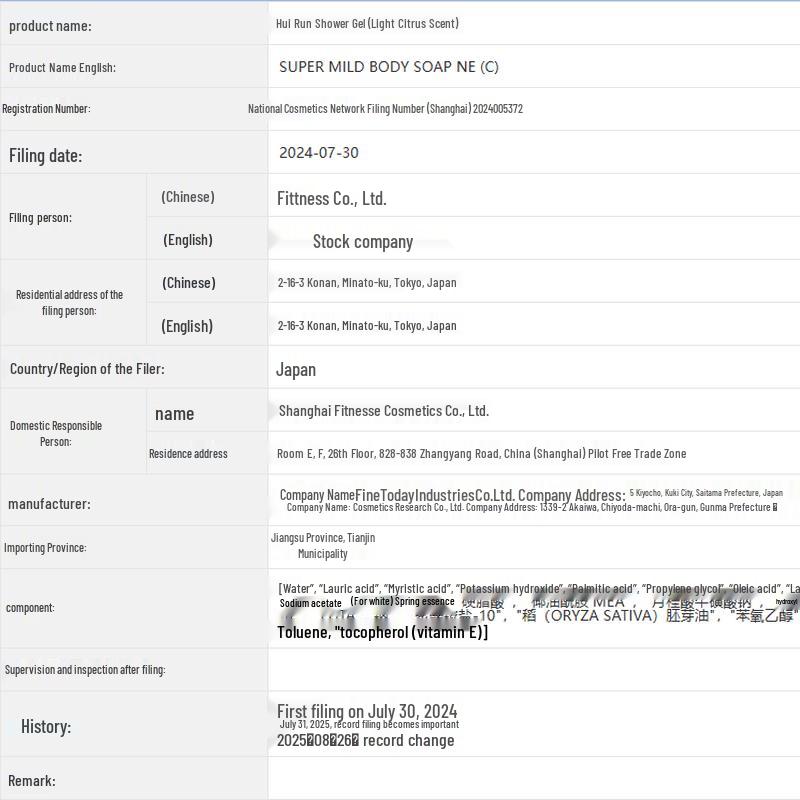Click the filing date 2024-07-30

click(x=318, y=153)
